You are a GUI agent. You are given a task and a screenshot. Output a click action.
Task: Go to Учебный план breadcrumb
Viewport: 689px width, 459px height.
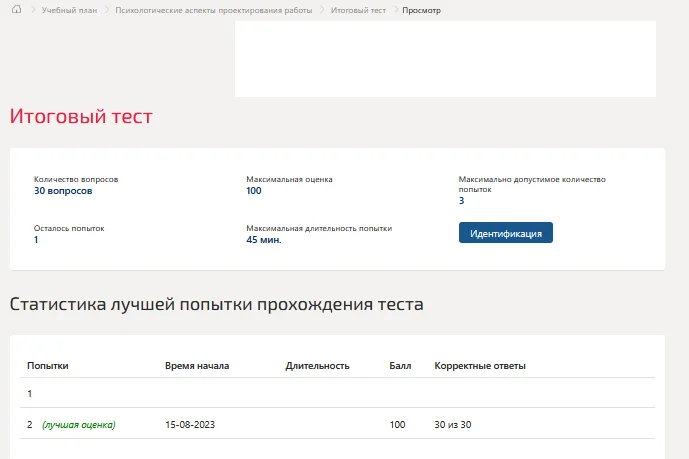point(69,10)
